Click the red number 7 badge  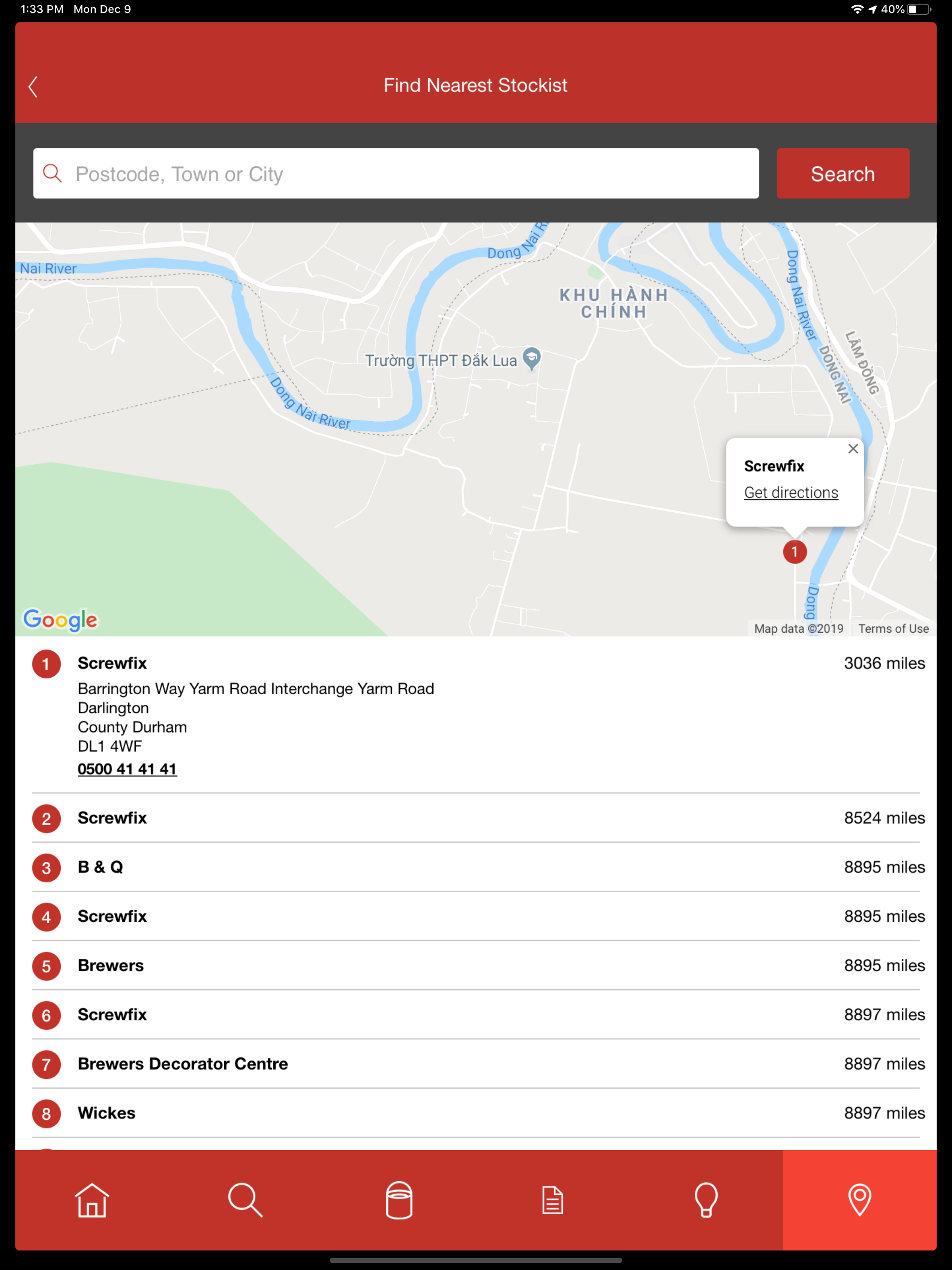[x=46, y=1065]
